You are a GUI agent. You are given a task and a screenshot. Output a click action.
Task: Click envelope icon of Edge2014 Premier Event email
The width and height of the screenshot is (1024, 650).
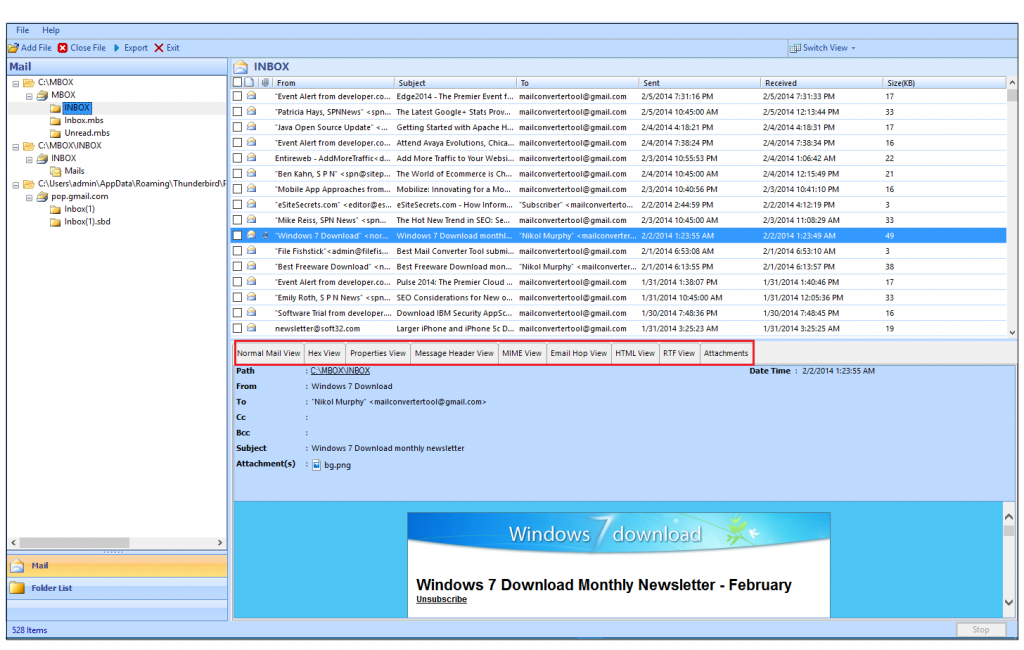251,96
